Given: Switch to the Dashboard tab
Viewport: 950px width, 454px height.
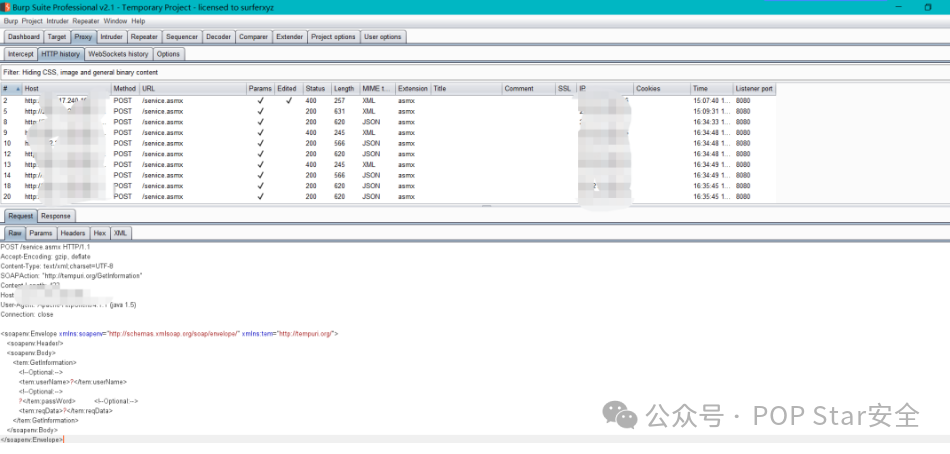Looking at the screenshot, I should [x=23, y=37].
